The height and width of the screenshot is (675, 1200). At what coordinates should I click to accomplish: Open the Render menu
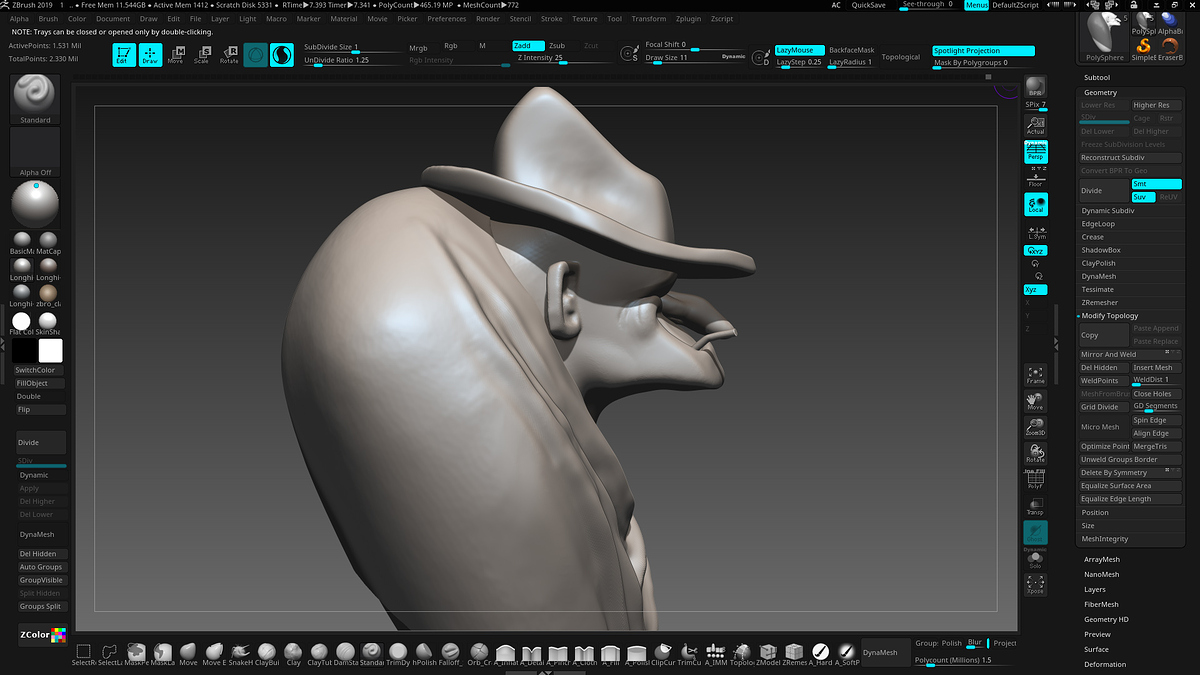488,19
